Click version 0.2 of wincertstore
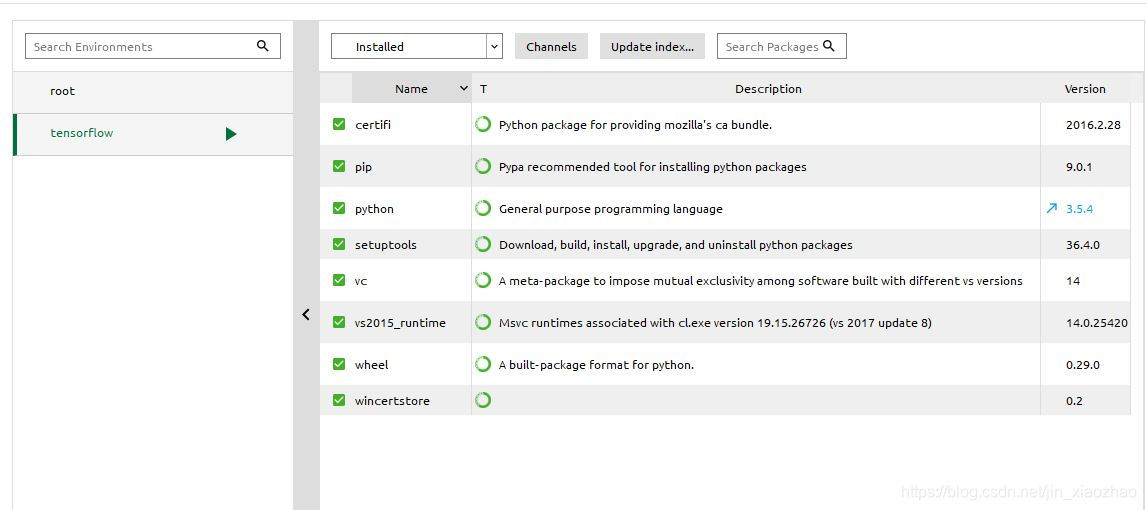Viewport: 1146px width, 510px height. [x=1074, y=400]
